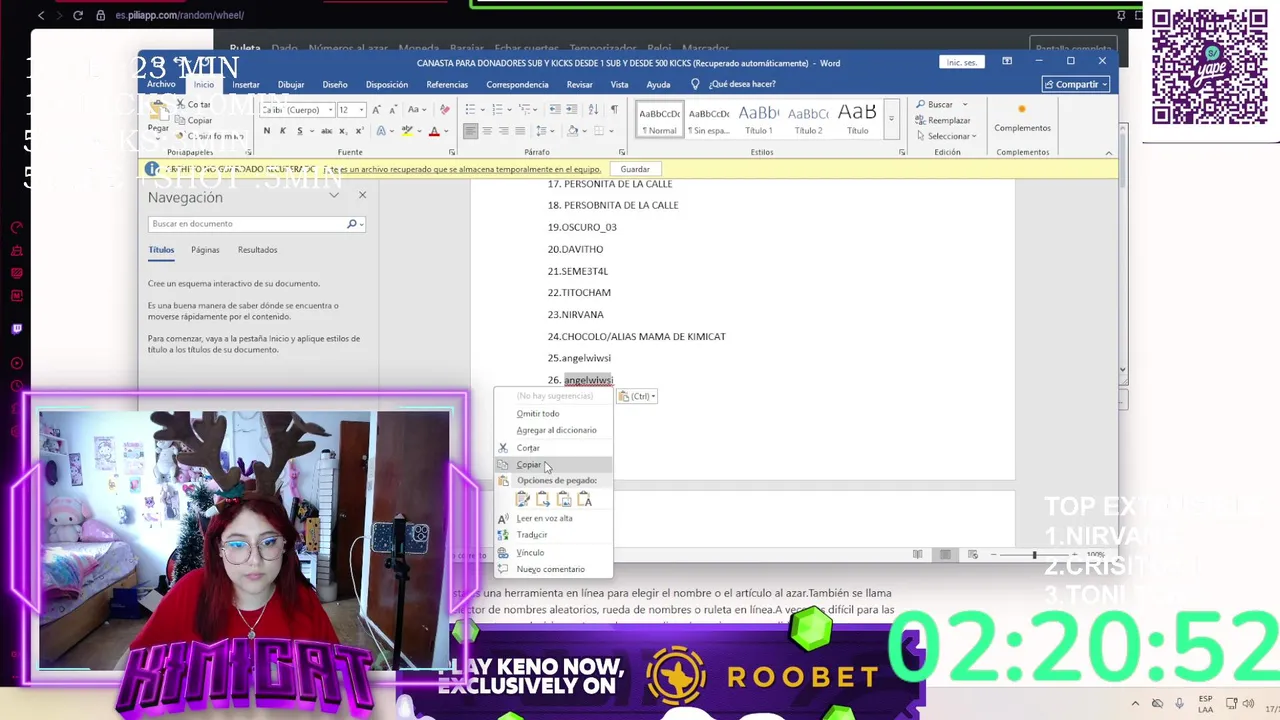The height and width of the screenshot is (720, 1280).
Task: Close the Navegación pane with the X
Action: pos(362,195)
